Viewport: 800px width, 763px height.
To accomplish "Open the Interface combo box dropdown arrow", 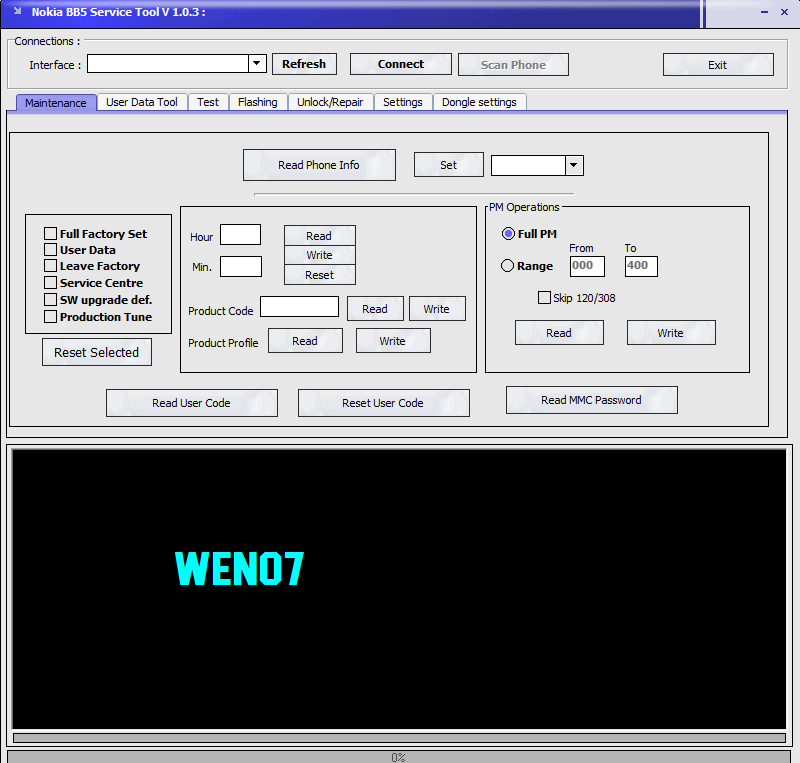I will click(257, 64).
